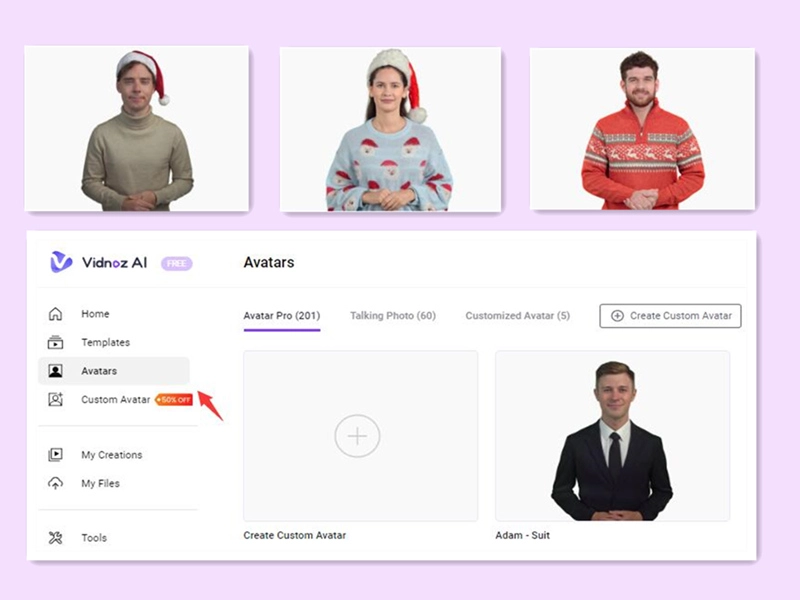Click the Custom Avatar icon in sidebar
Image resolution: width=800 pixels, height=600 pixels.
56,399
